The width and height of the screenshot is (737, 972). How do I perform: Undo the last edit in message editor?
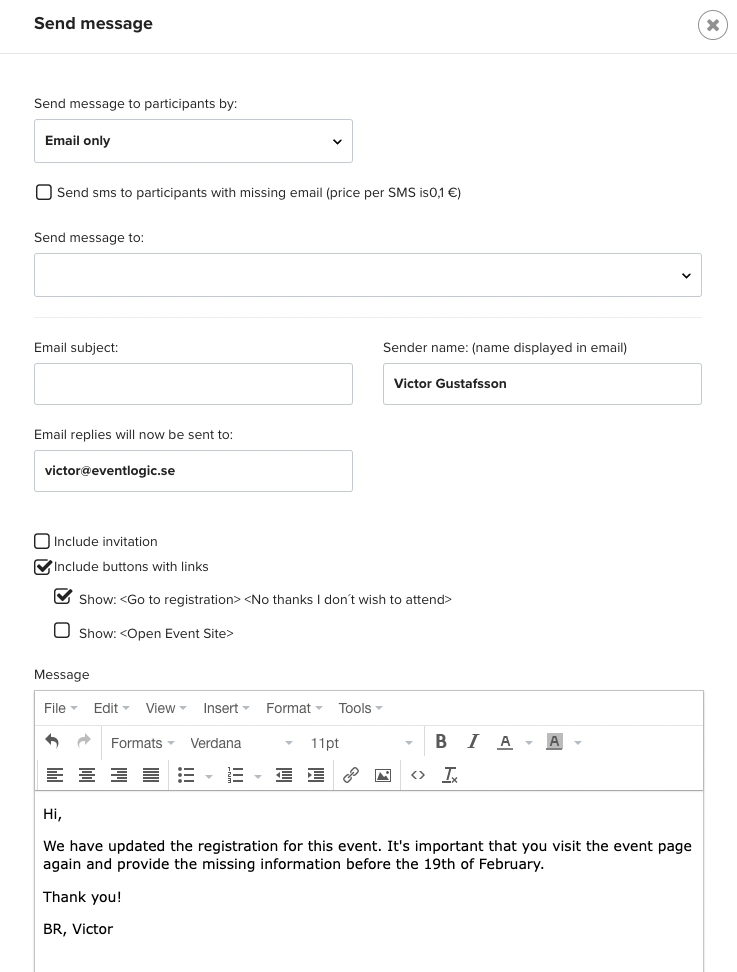53,741
